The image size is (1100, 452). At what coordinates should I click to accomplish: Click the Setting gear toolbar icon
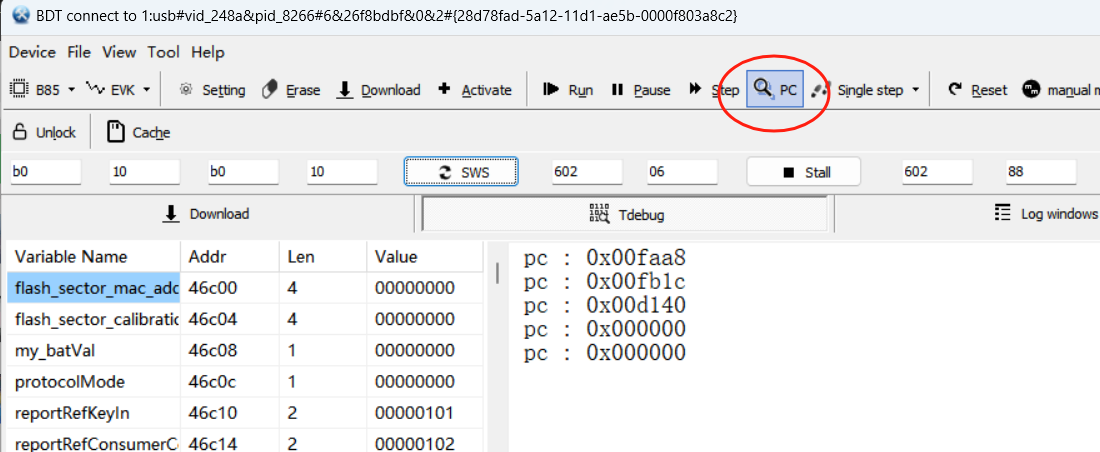click(x=186, y=89)
